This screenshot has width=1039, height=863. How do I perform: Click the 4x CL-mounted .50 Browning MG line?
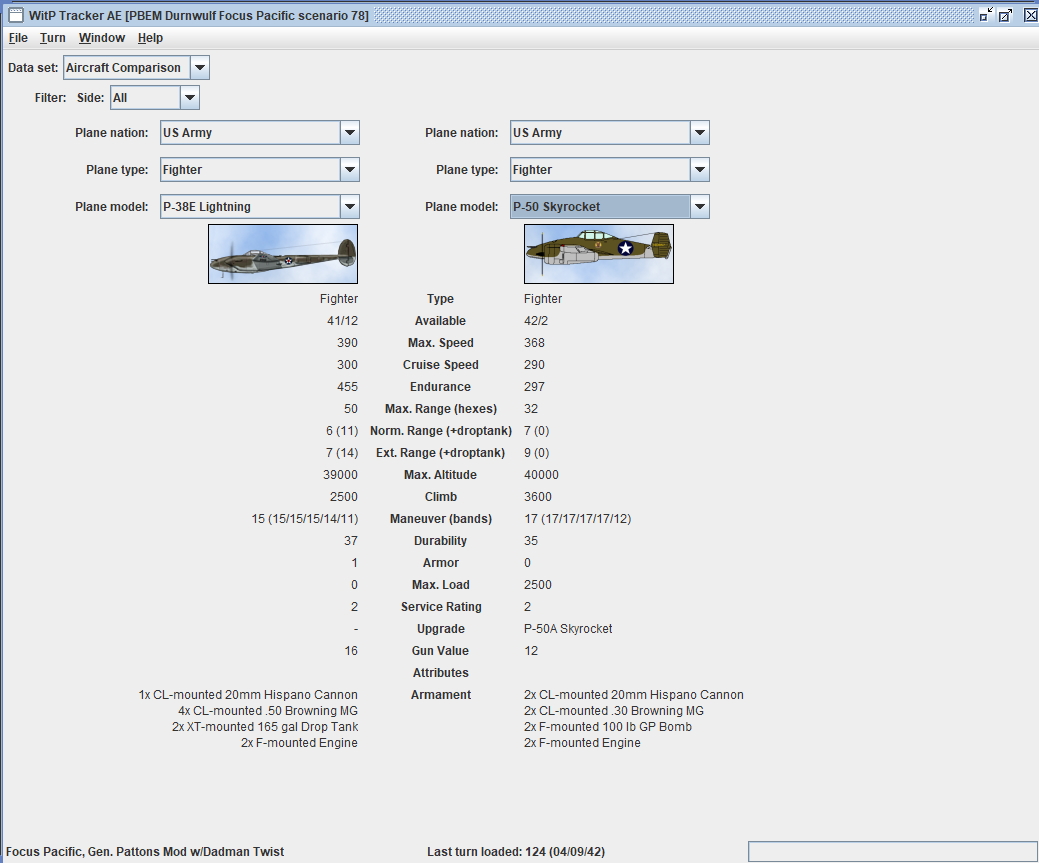tap(268, 711)
